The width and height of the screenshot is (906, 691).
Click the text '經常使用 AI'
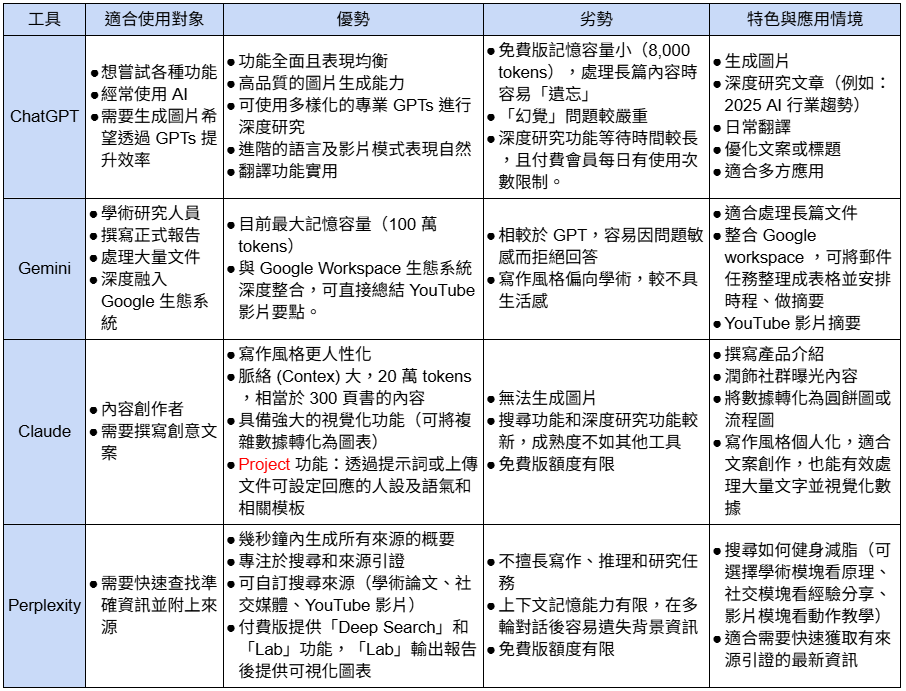tap(144, 94)
